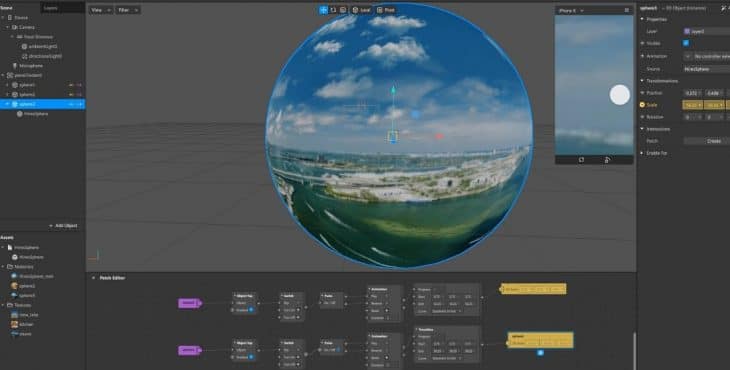Toggle Enabled checkbox in top Object Tap patch
Viewport: 730px width, 370px height.
(251, 309)
